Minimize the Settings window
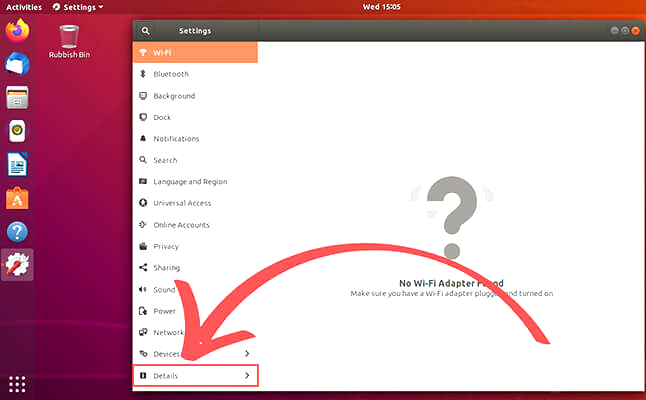Screen dimensions: 646x400 click(x=614, y=30)
